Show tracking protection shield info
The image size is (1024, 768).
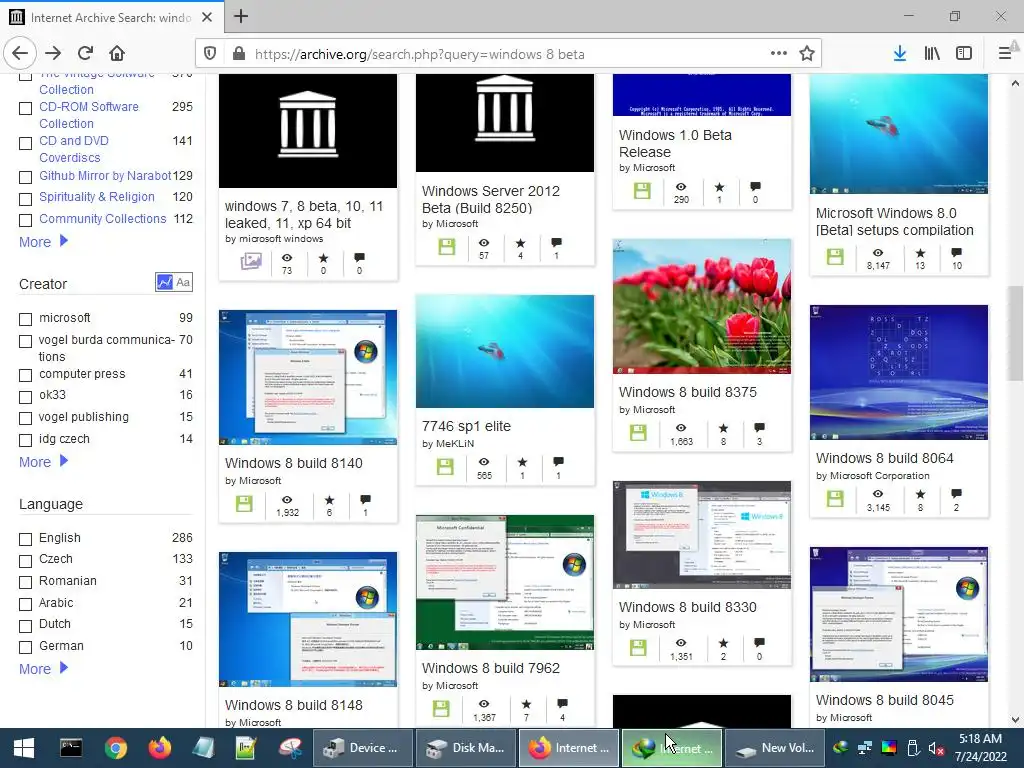(x=210, y=54)
